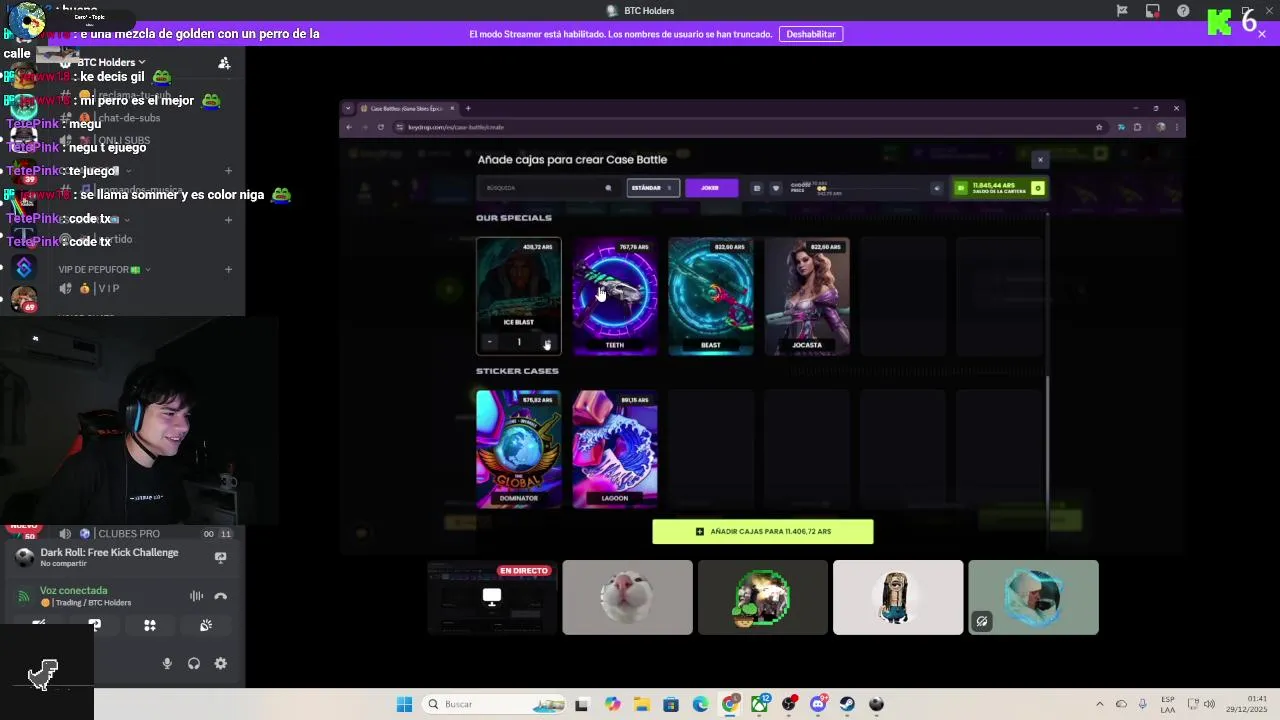
Task: Open the taskbar volume speaker icon
Action: (x=1209, y=704)
